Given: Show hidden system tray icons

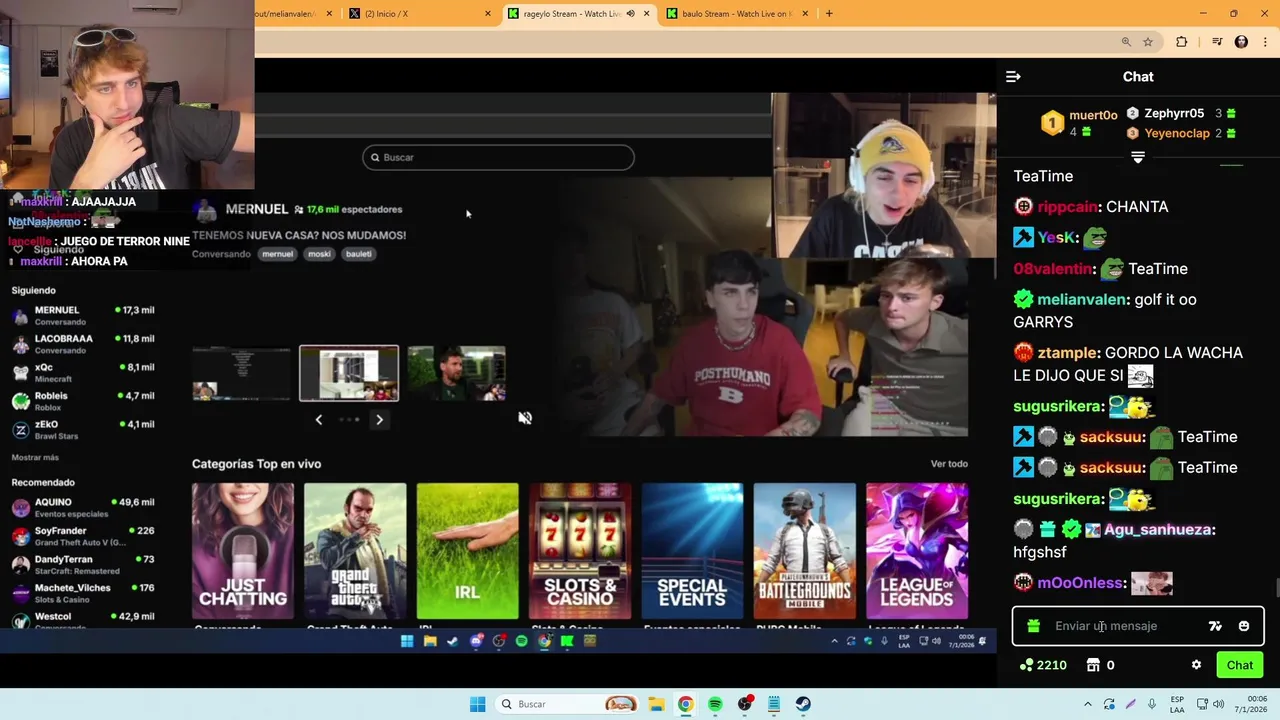Looking at the screenshot, I should pyautogui.click(x=1088, y=704).
